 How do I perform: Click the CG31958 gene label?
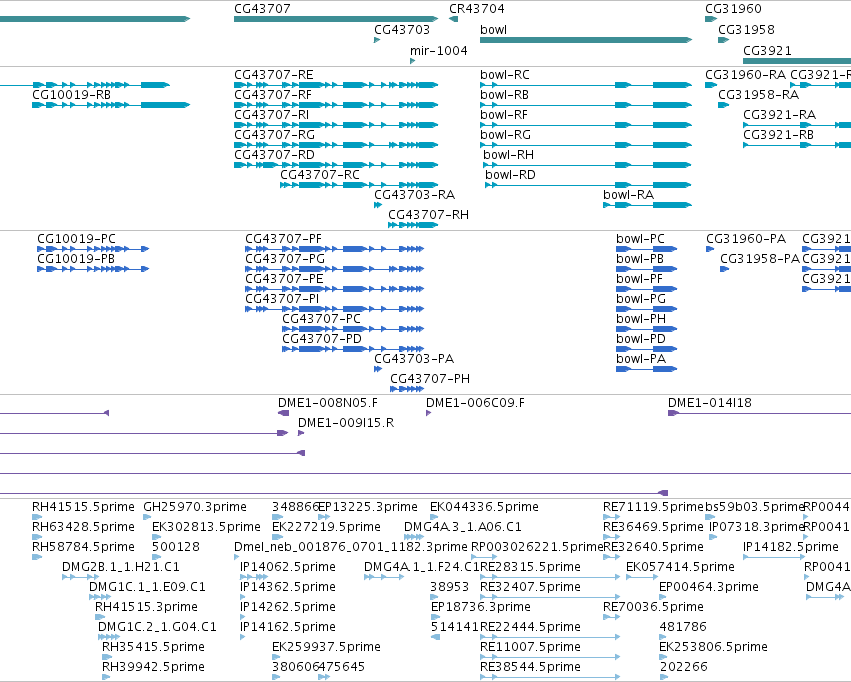click(746, 30)
